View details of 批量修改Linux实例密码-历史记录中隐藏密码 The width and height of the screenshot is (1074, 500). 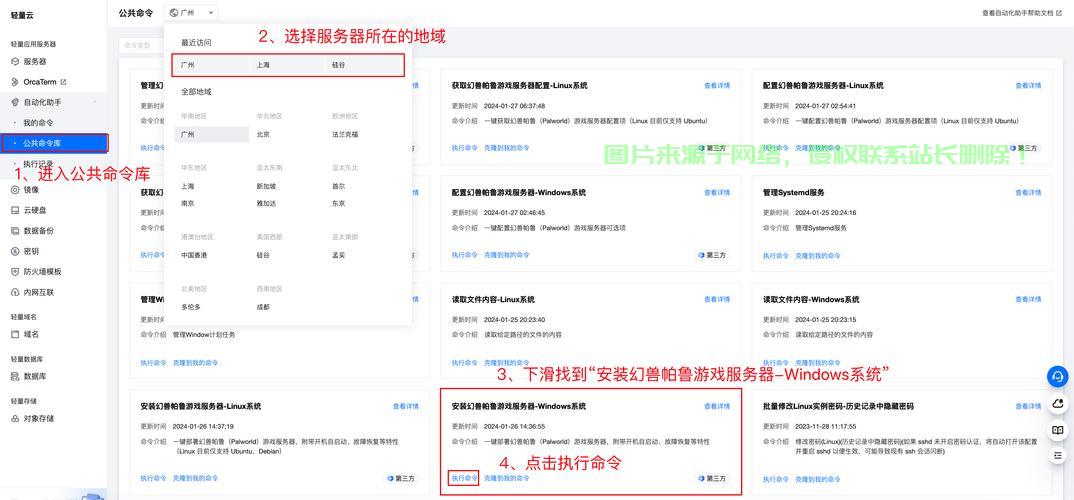[x=1028, y=406]
